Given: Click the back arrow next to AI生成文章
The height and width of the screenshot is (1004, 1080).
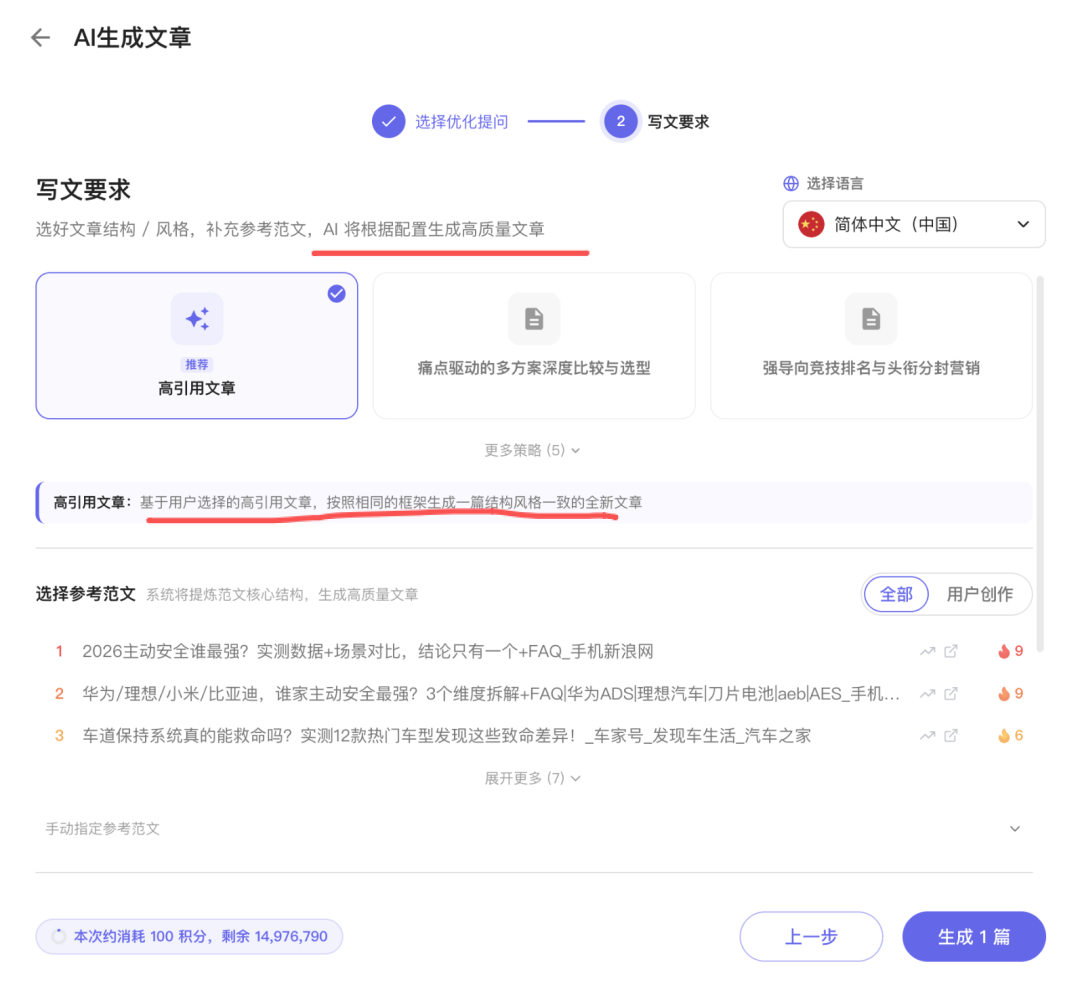Looking at the screenshot, I should [x=41, y=37].
